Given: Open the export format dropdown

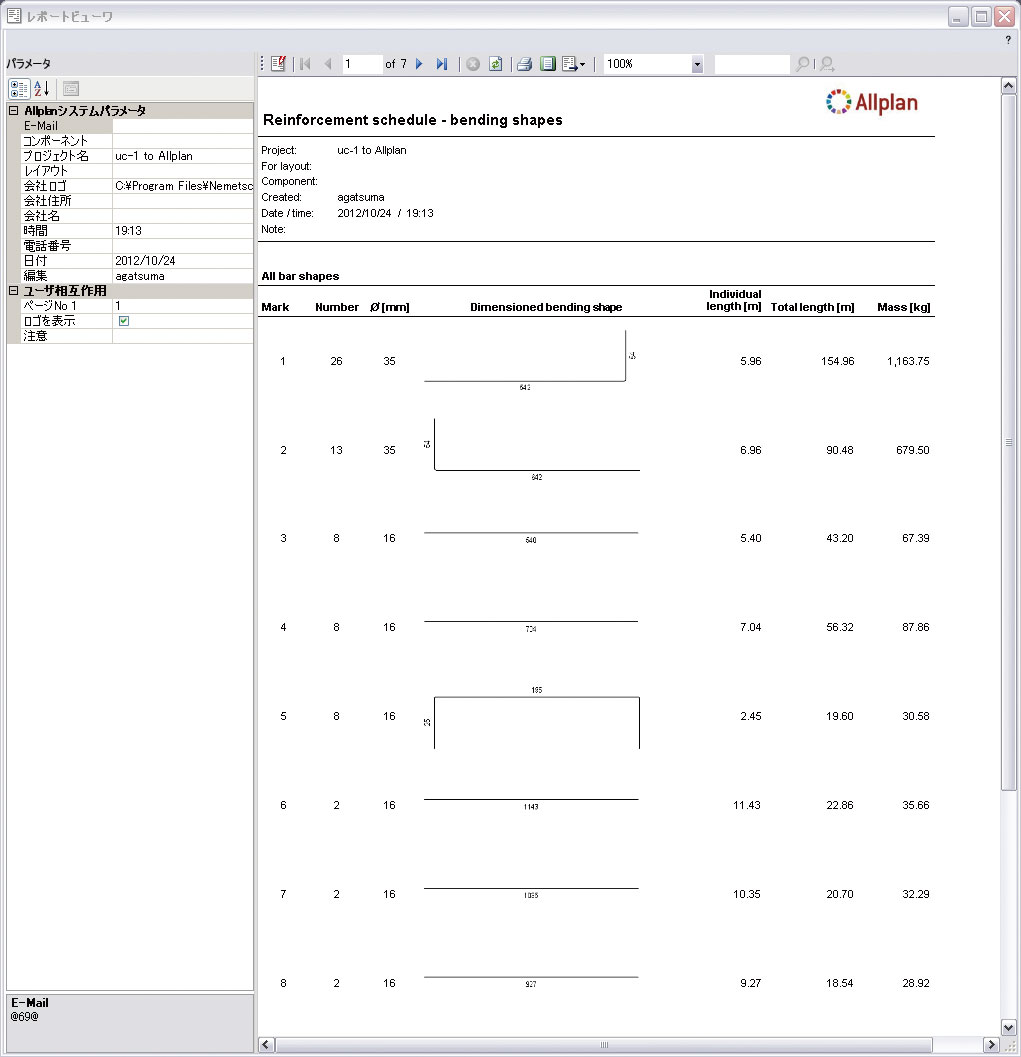Looking at the screenshot, I should pyautogui.click(x=574, y=64).
